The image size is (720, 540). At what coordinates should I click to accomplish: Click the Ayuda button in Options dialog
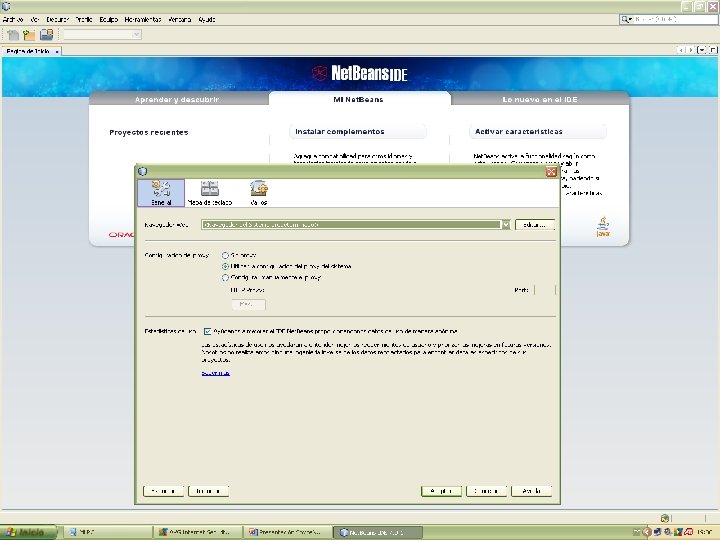click(531, 491)
